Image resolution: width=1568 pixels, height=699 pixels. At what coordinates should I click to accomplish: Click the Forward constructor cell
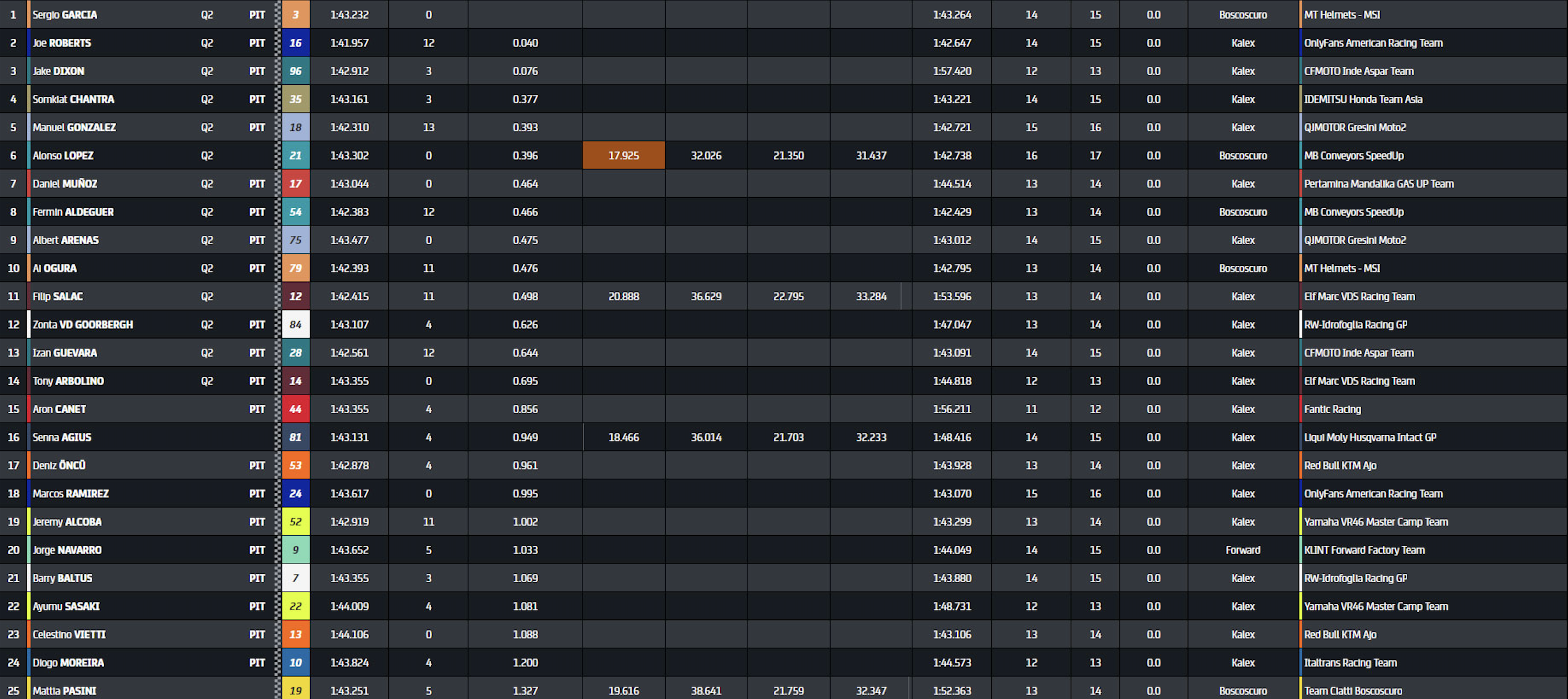click(1242, 550)
